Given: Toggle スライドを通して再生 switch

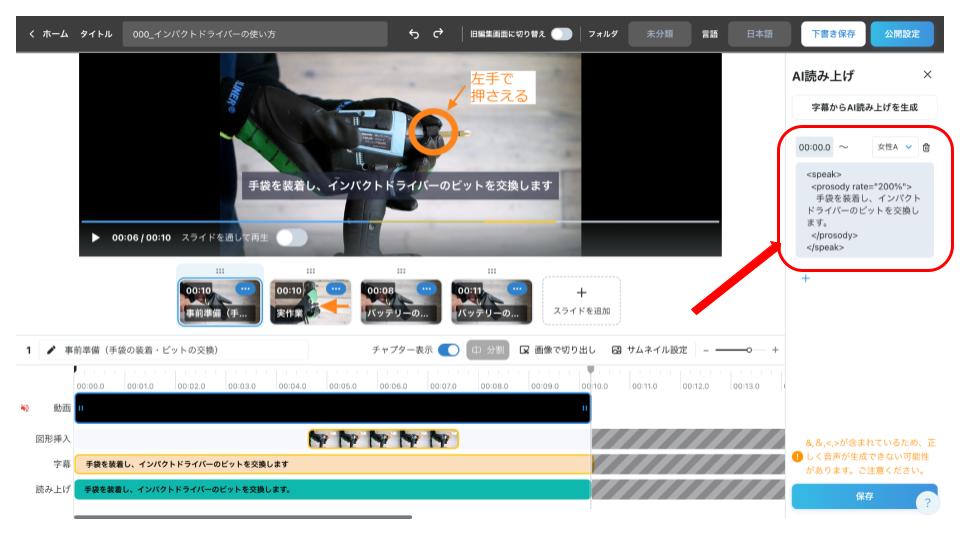Looking at the screenshot, I should 291,238.
